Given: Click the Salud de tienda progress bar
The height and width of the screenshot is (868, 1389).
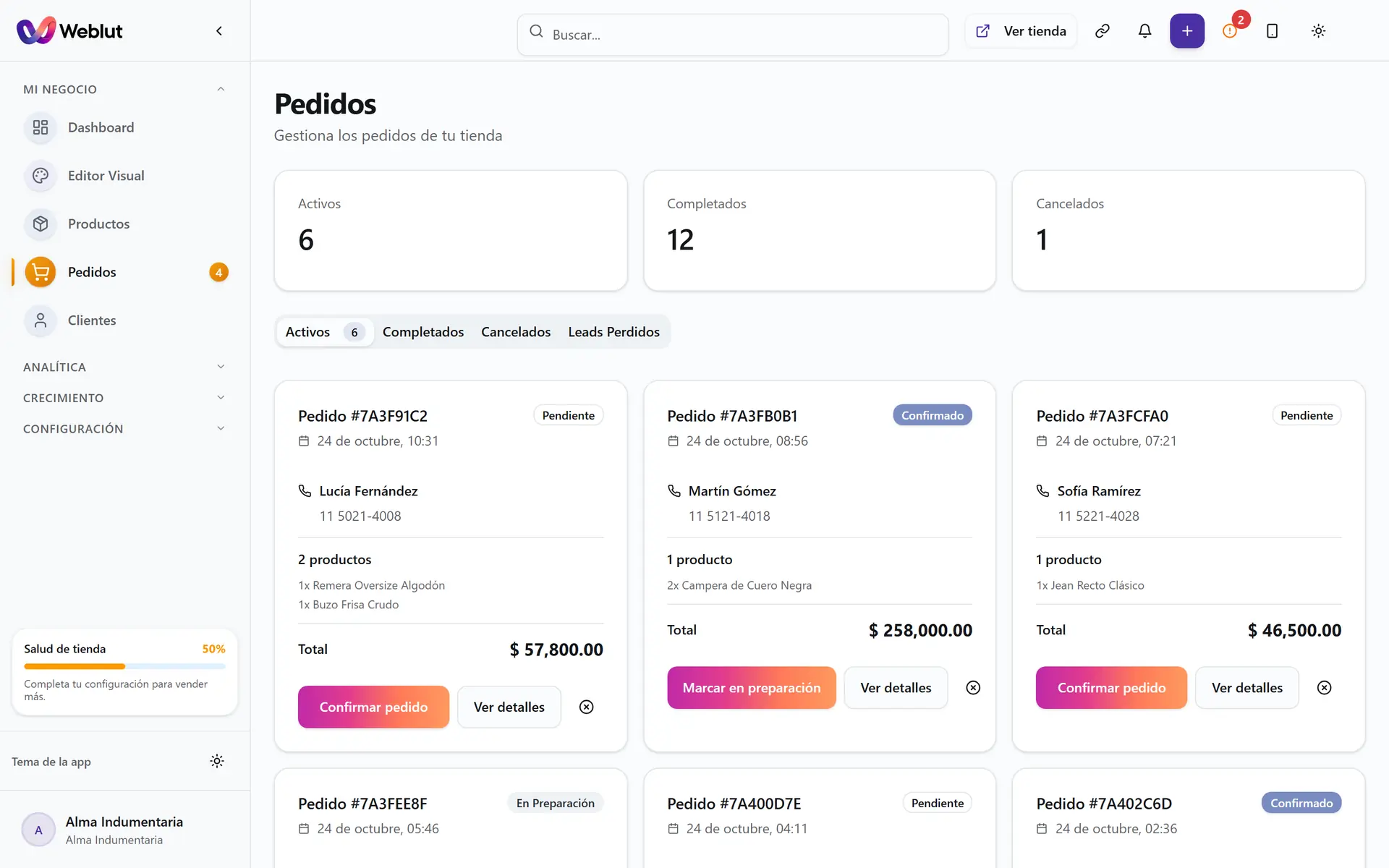Looking at the screenshot, I should pyautogui.click(x=124, y=666).
